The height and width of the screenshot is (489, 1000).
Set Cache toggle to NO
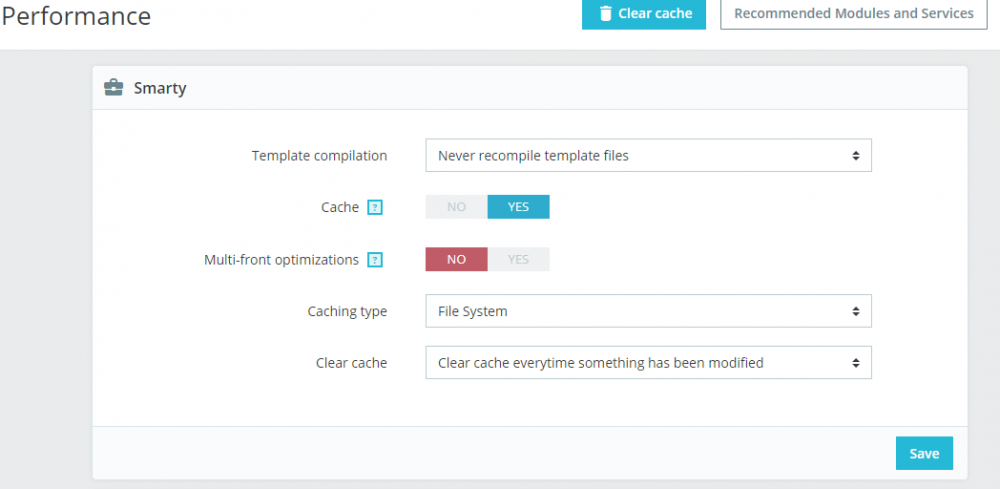[457, 207]
